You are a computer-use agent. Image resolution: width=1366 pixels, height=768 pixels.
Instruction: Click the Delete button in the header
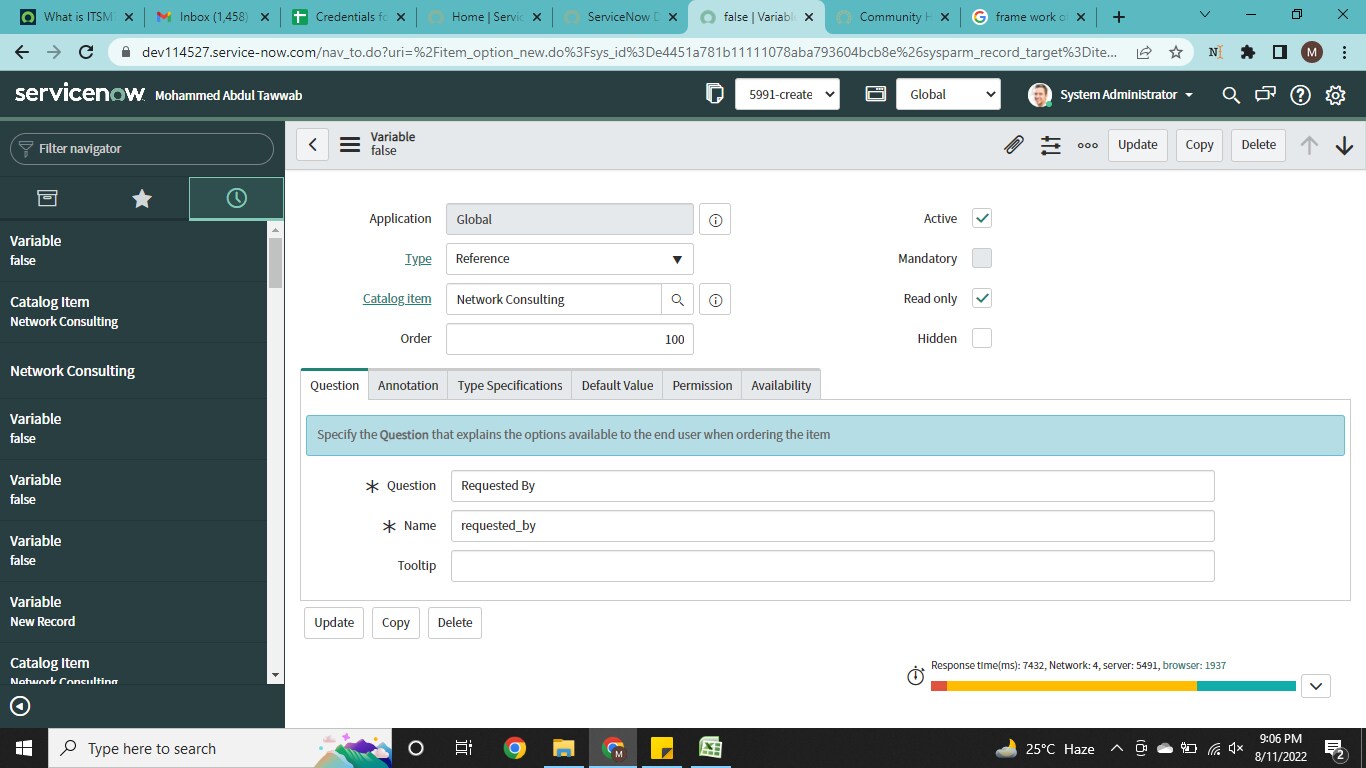pyautogui.click(x=1258, y=145)
